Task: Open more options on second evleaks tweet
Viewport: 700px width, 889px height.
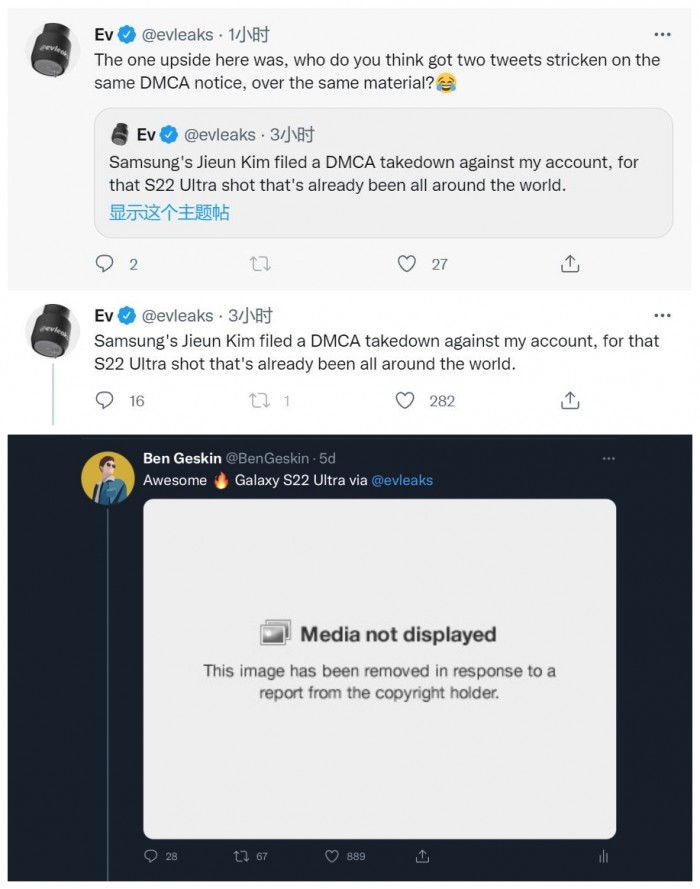Action: point(661,315)
